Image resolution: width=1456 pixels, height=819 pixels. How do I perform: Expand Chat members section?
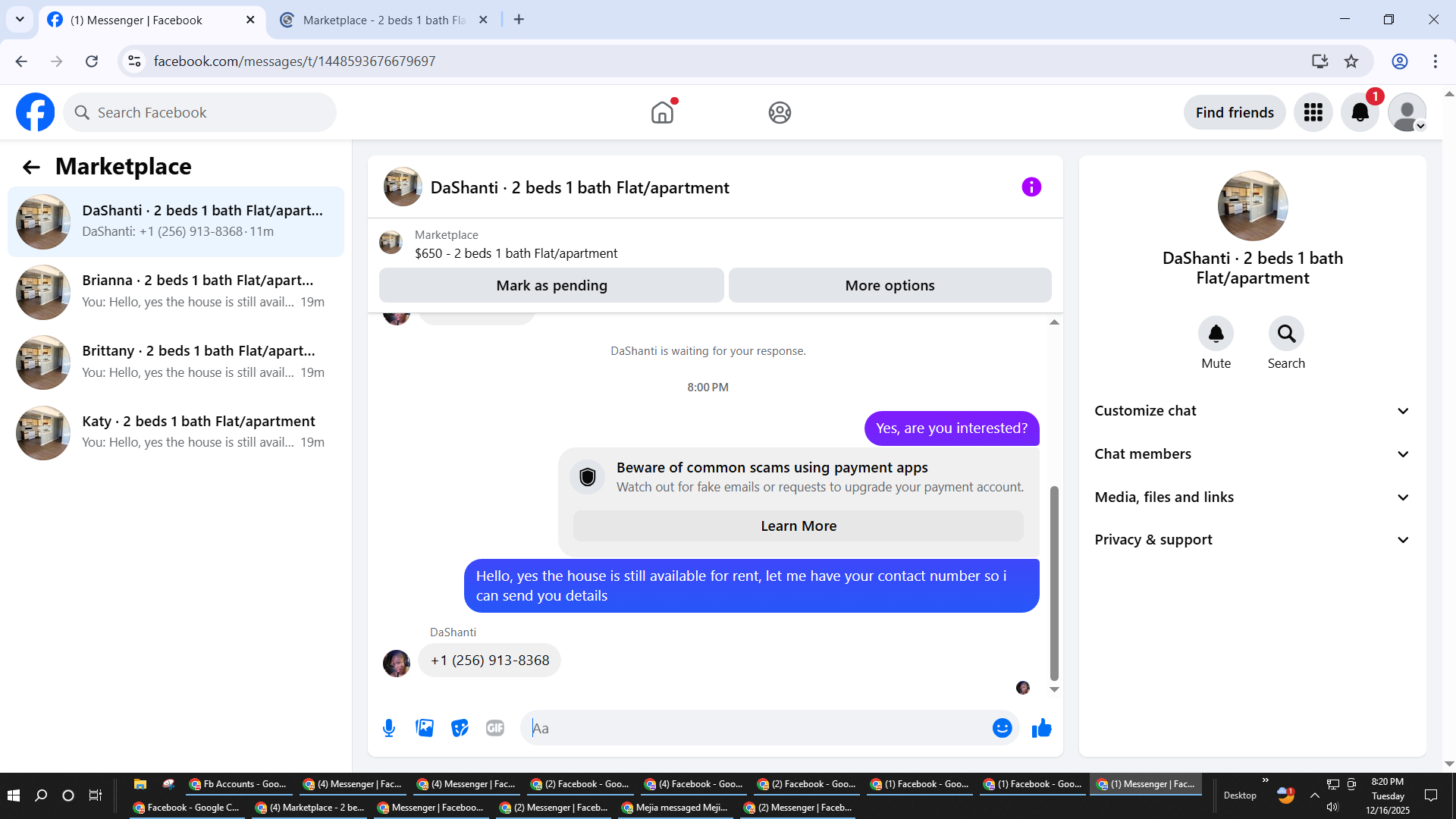tap(1252, 454)
